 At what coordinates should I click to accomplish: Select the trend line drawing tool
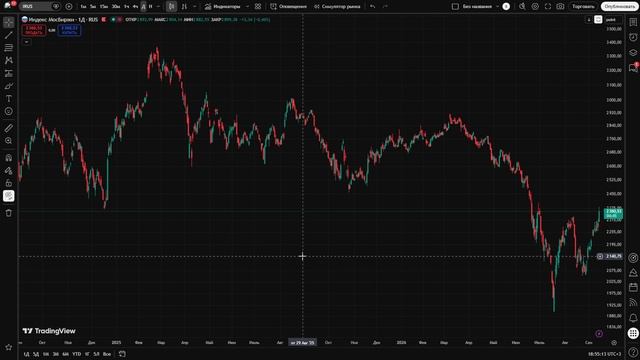[x=9, y=35]
